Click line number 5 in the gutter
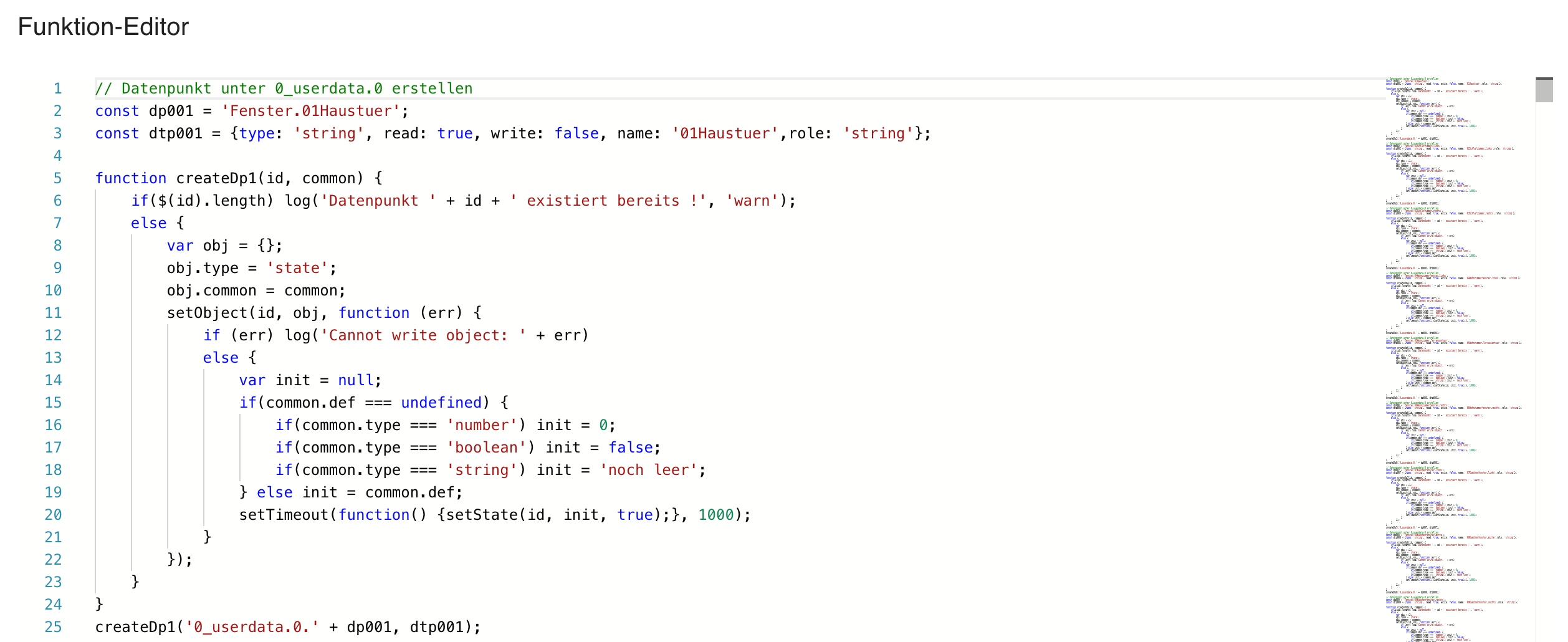Screen dimensions: 1568x642 pyautogui.click(x=58, y=178)
